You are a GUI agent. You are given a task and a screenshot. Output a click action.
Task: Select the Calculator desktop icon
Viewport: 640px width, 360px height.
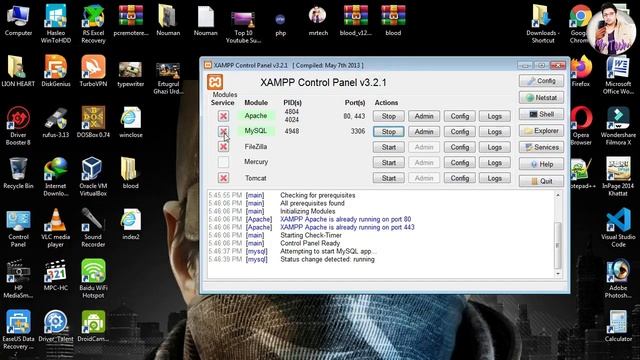[618, 326]
